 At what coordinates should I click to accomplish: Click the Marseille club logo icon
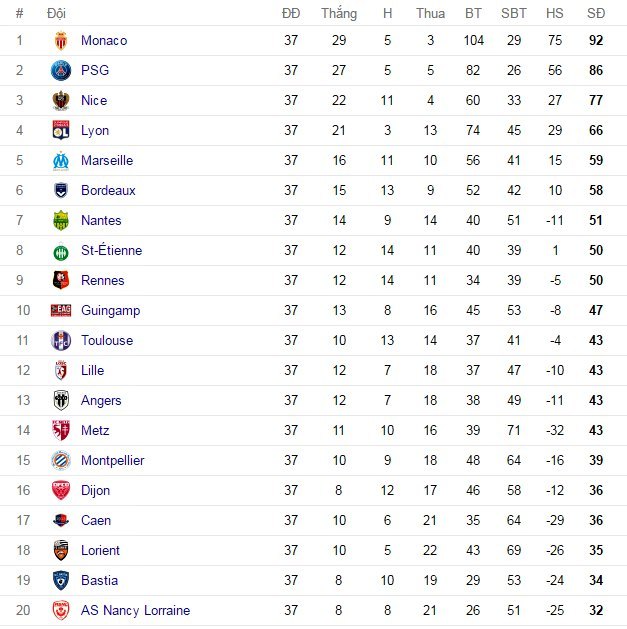click(61, 161)
